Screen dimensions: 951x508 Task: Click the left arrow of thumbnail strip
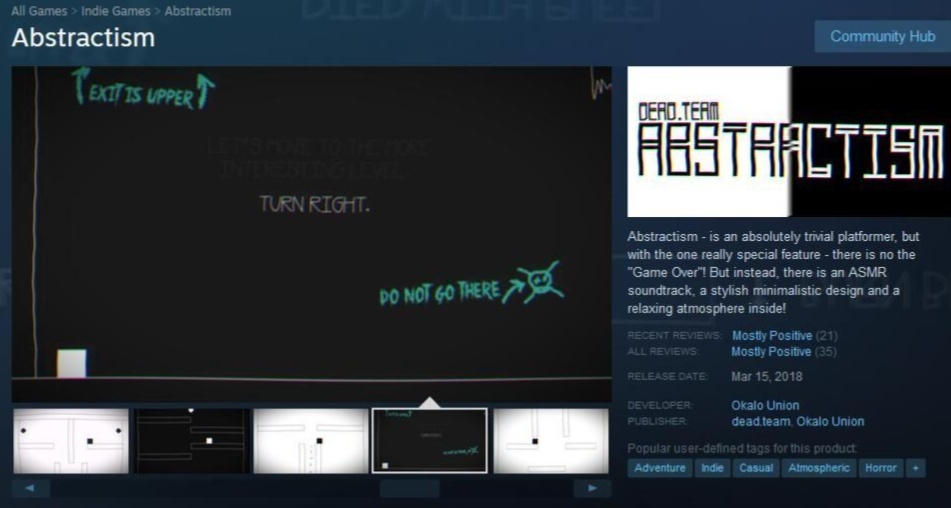pyautogui.click(x=30, y=488)
